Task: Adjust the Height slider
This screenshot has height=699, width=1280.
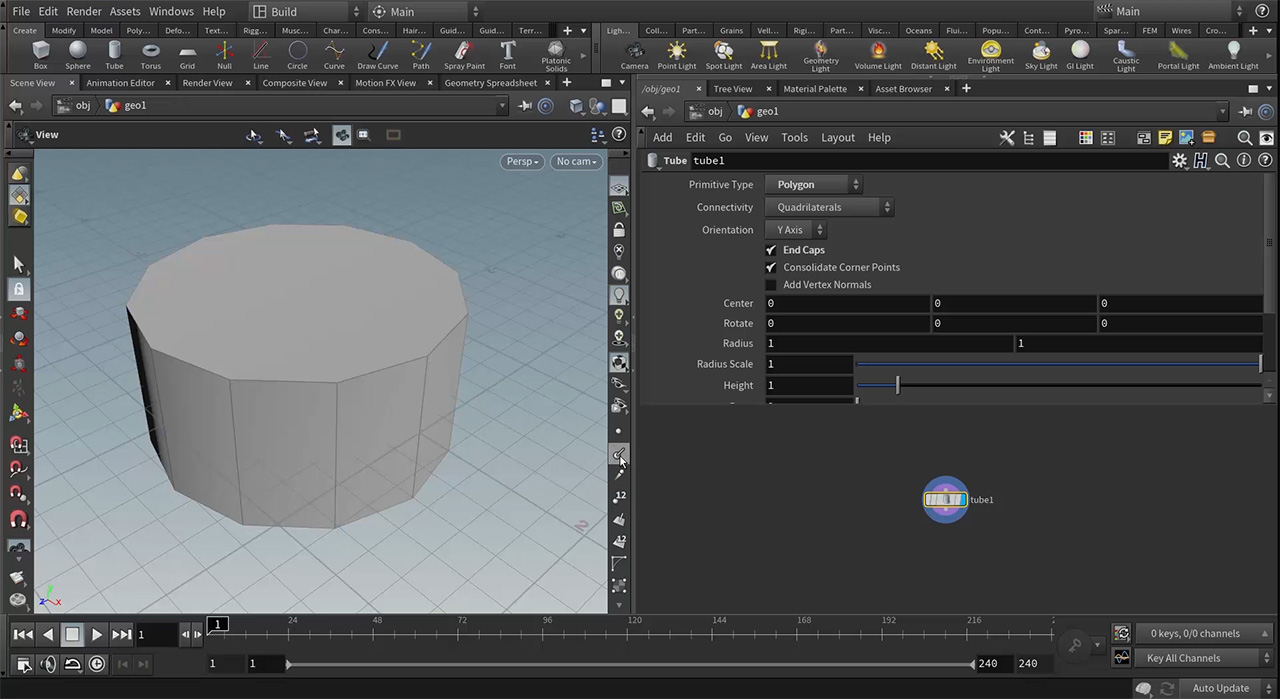Action: tap(897, 386)
